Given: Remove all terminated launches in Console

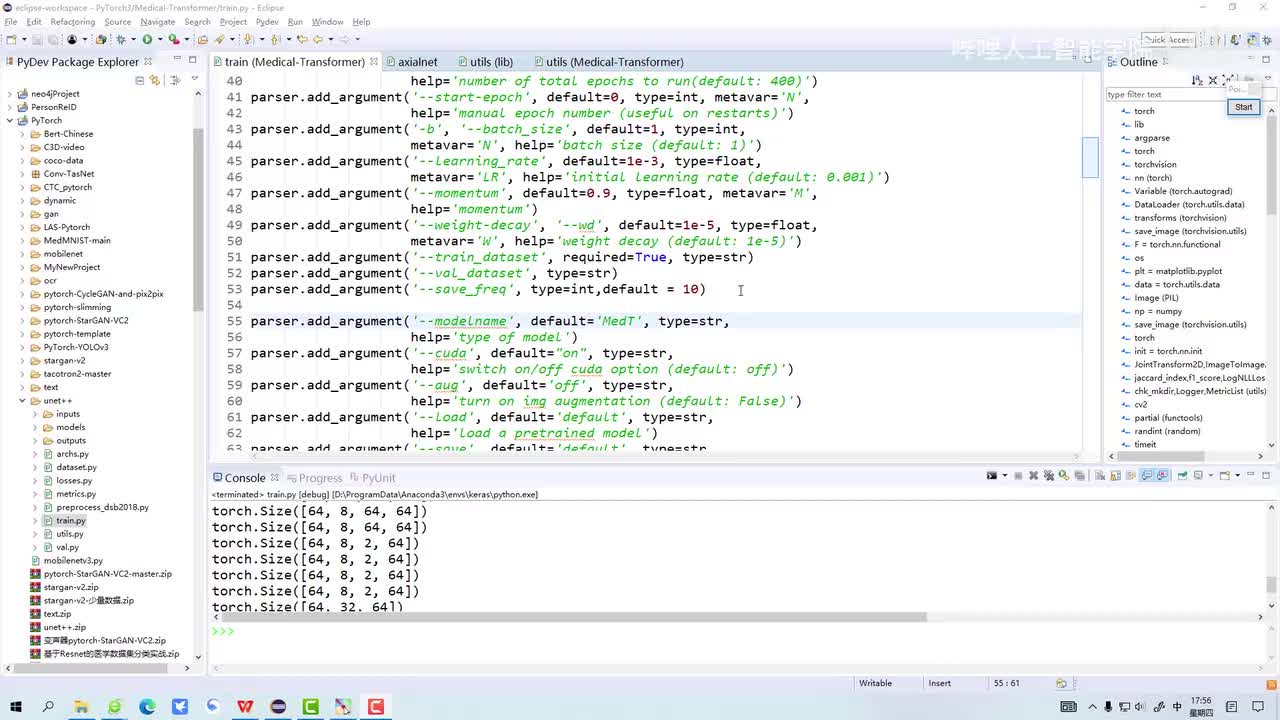Looking at the screenshot, I should coord(1049,476).
